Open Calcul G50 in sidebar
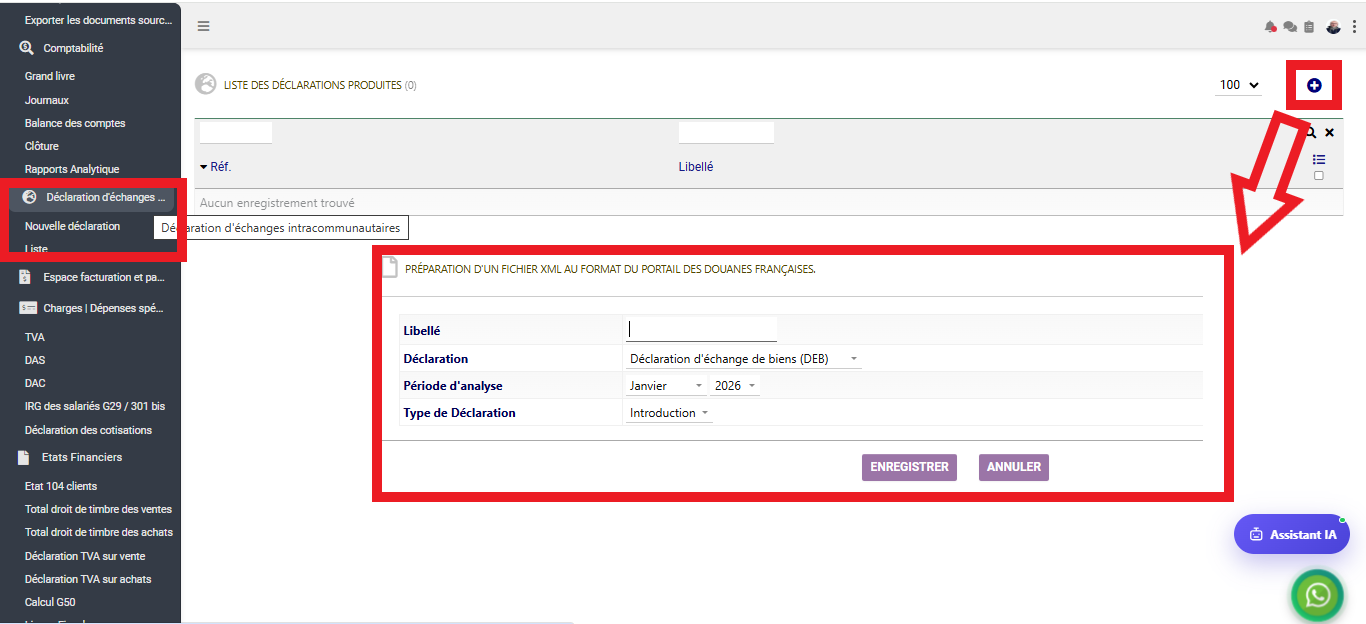Image resolution: width=1366 pixels, height=624 pixels. (x=50, y=602)
